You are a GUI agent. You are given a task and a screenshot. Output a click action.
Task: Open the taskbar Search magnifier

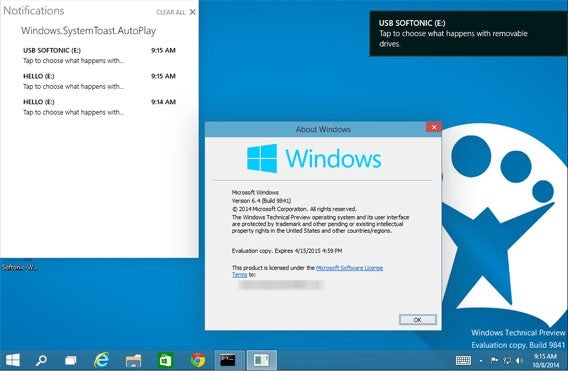pos(41,360)
